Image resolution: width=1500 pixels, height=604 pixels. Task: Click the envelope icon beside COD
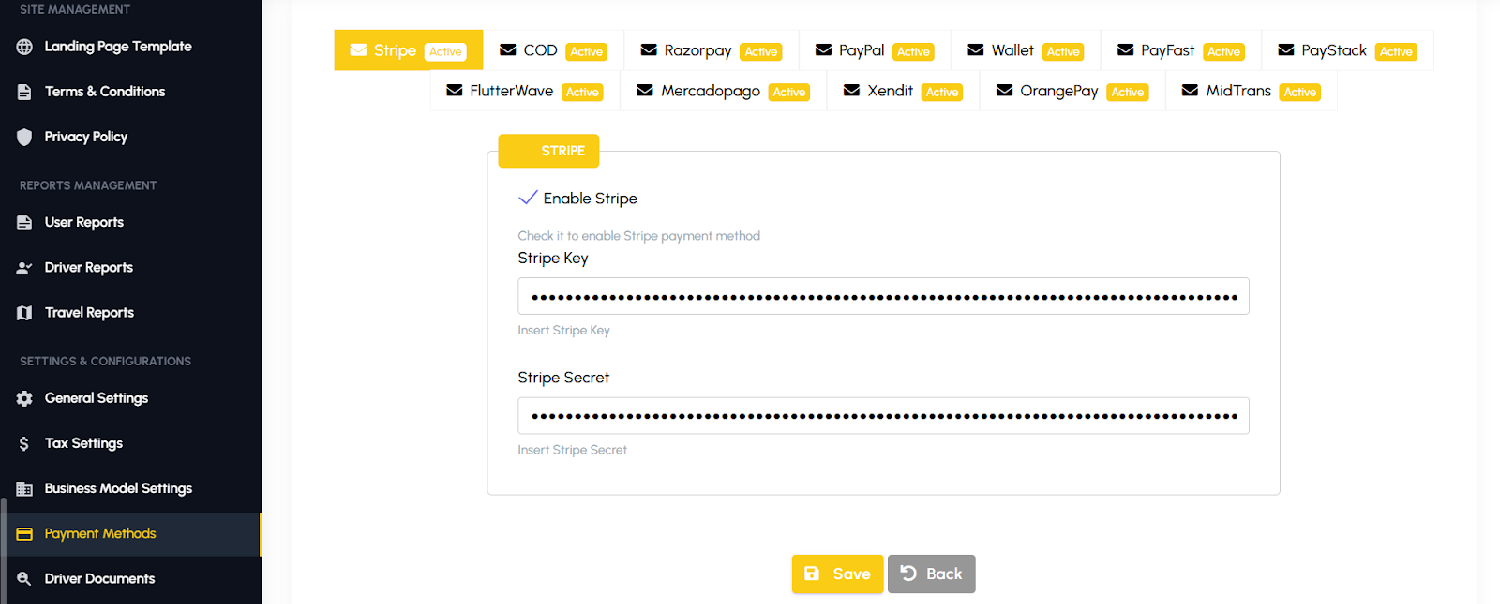tap(508, 50)
